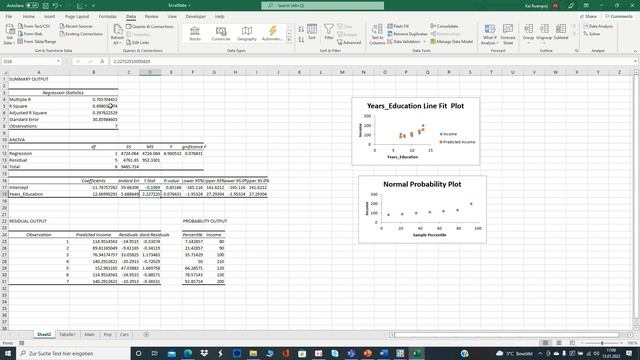Click Text to Columns
Viewport: 640px width, 360px height.
[x=377, y=34]
